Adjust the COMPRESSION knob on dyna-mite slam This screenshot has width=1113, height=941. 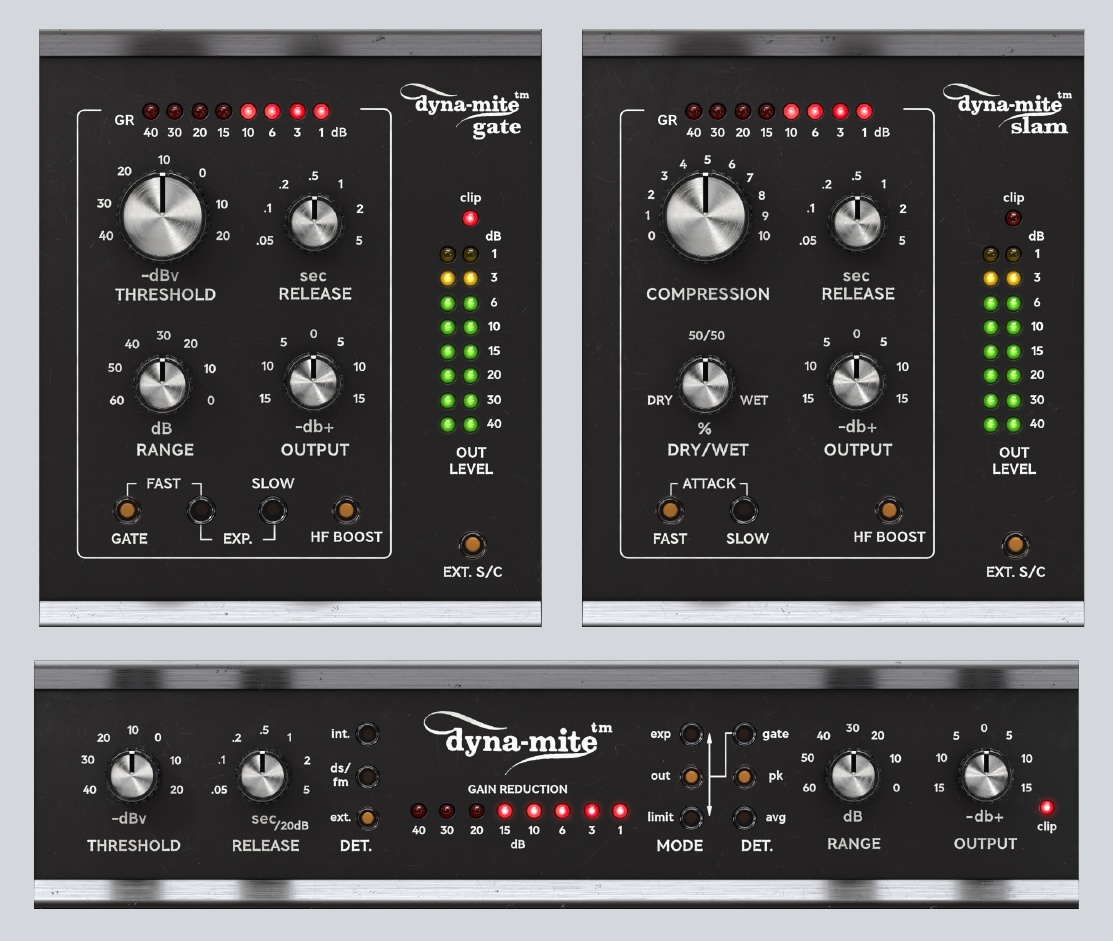pyautogui.click(x=706, y=216)
